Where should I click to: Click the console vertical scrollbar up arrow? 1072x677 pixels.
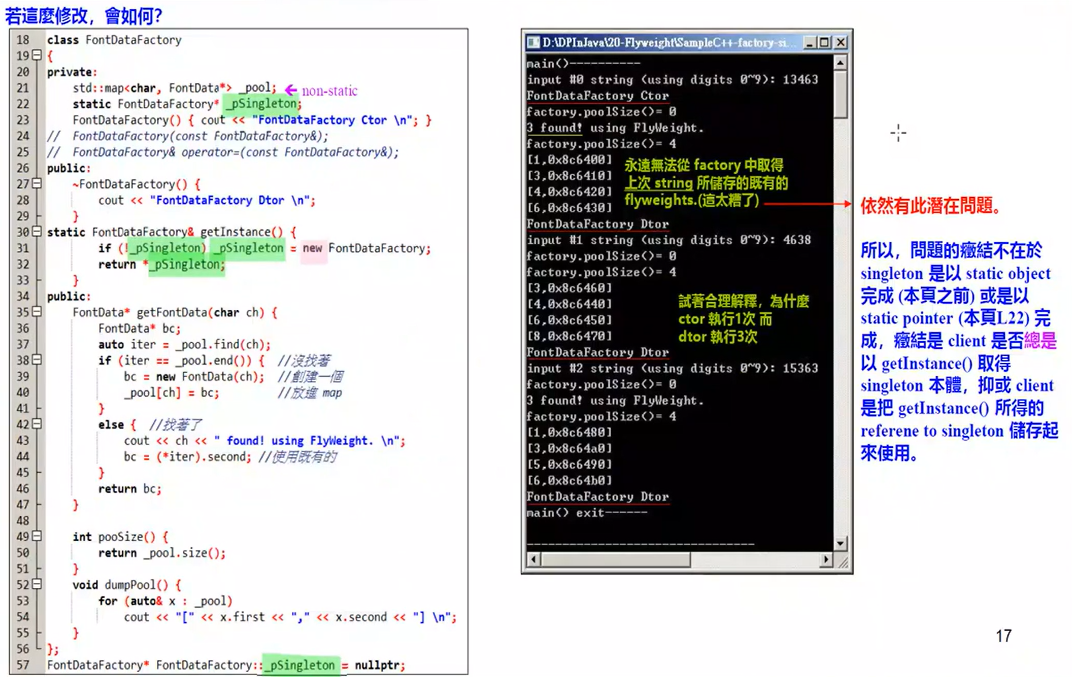(x=841, y=63)
